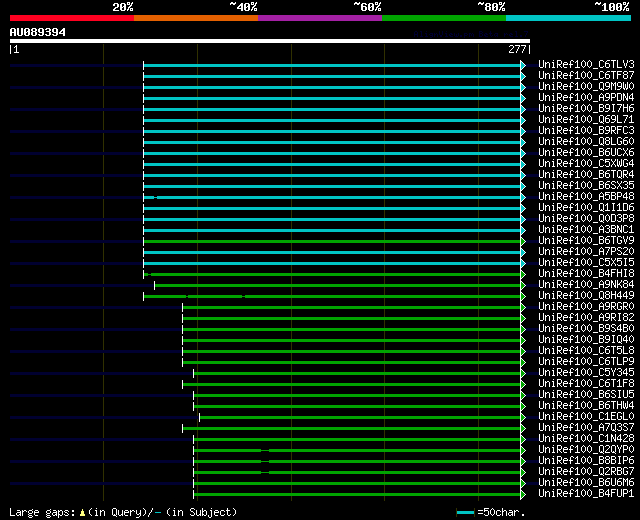Click the UniRef100_C1EGL0 label
The width and height of the screenshot is (640, 520).
pyautogui.click(x=586, y=417)
